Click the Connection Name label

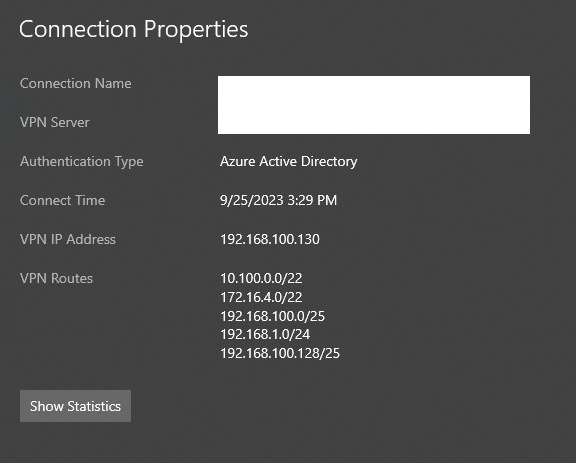[x=76, y=83]
